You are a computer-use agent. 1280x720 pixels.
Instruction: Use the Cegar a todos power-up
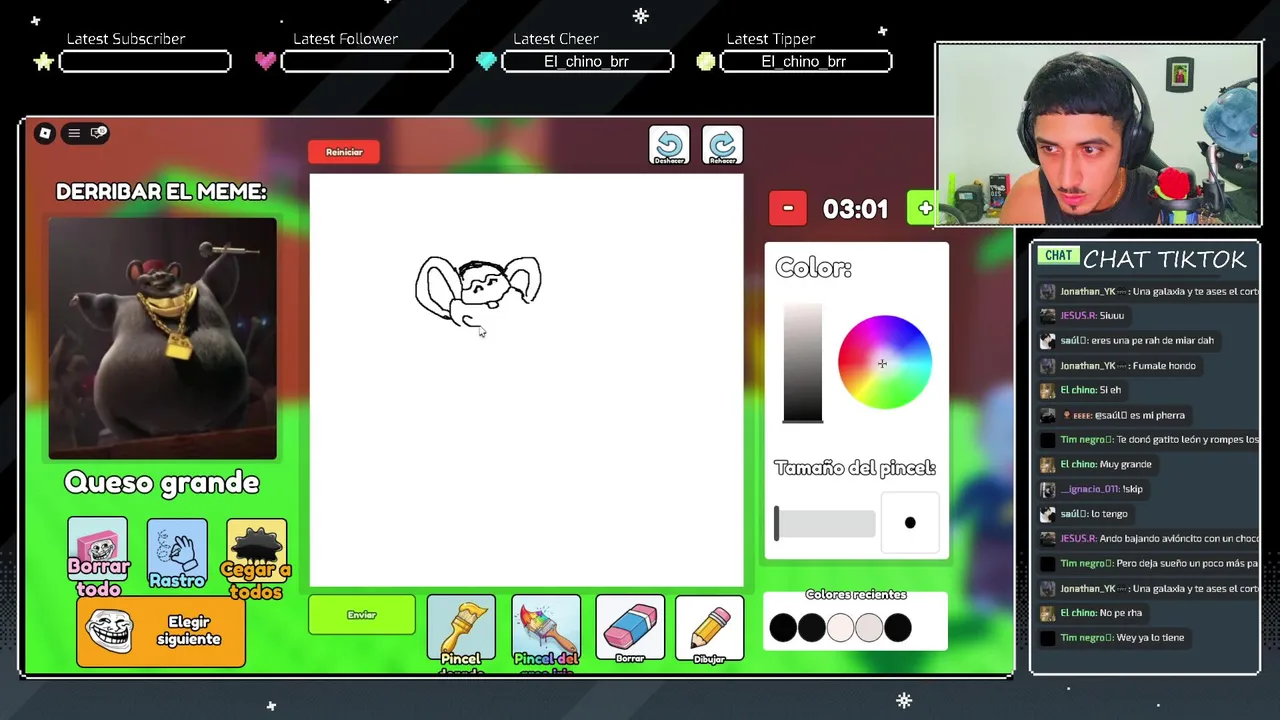pos(256,558)
